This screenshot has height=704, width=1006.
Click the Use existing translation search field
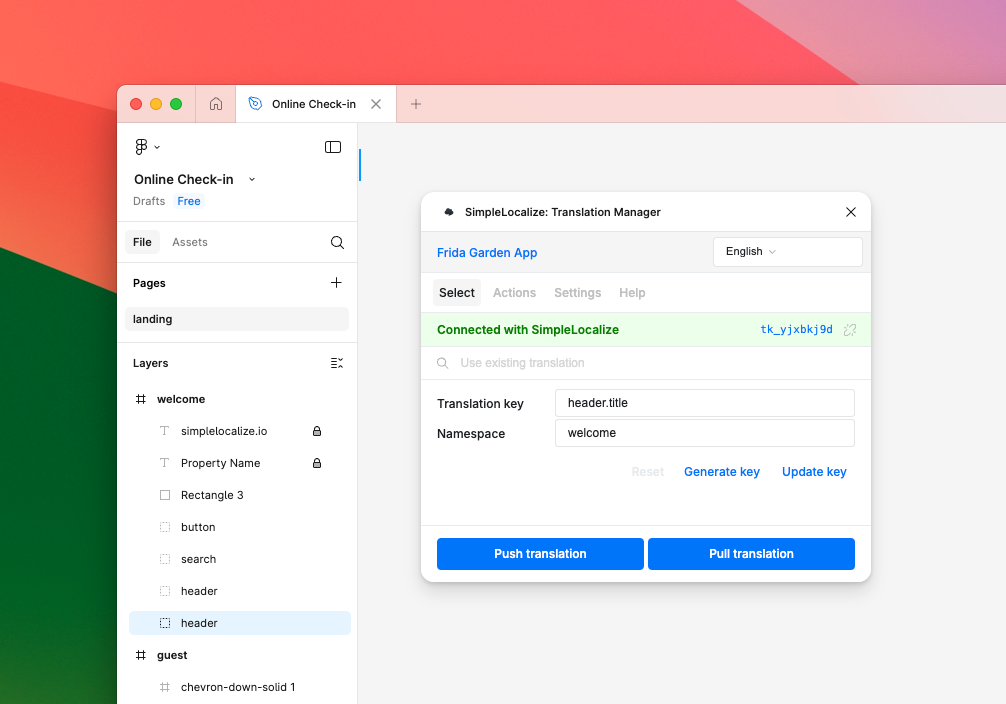click(646, 363)
